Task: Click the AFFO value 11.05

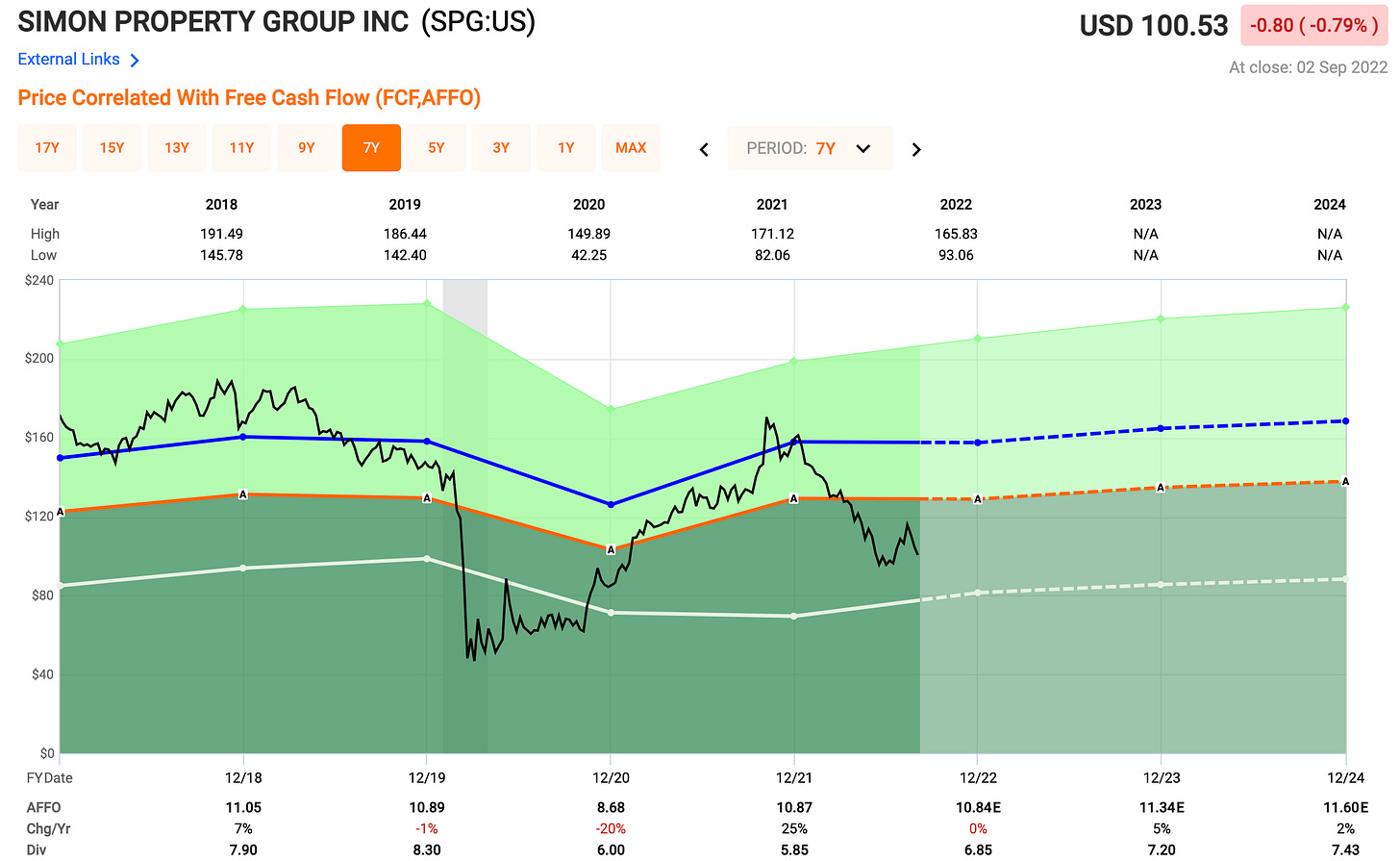Action: click(243, 807)
